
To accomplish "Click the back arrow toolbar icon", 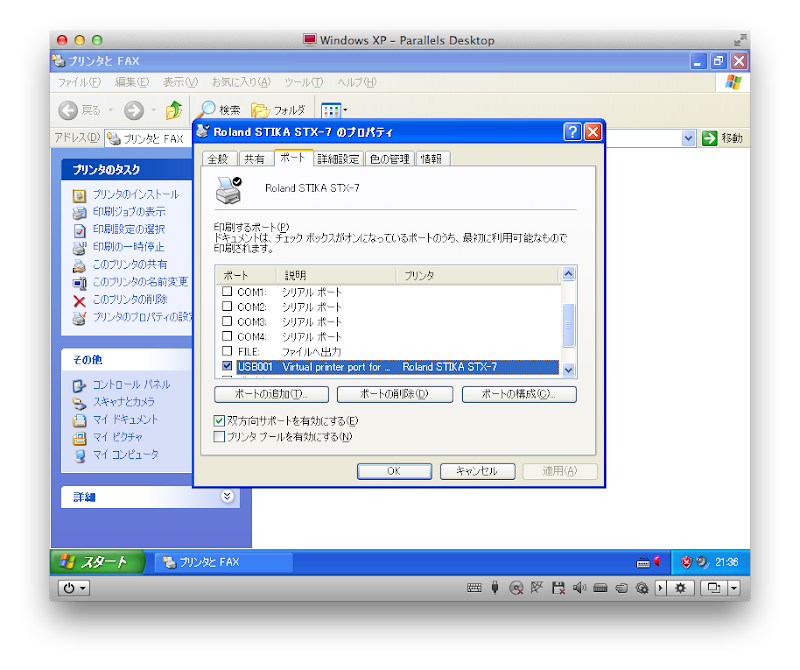I will point(68,110).
